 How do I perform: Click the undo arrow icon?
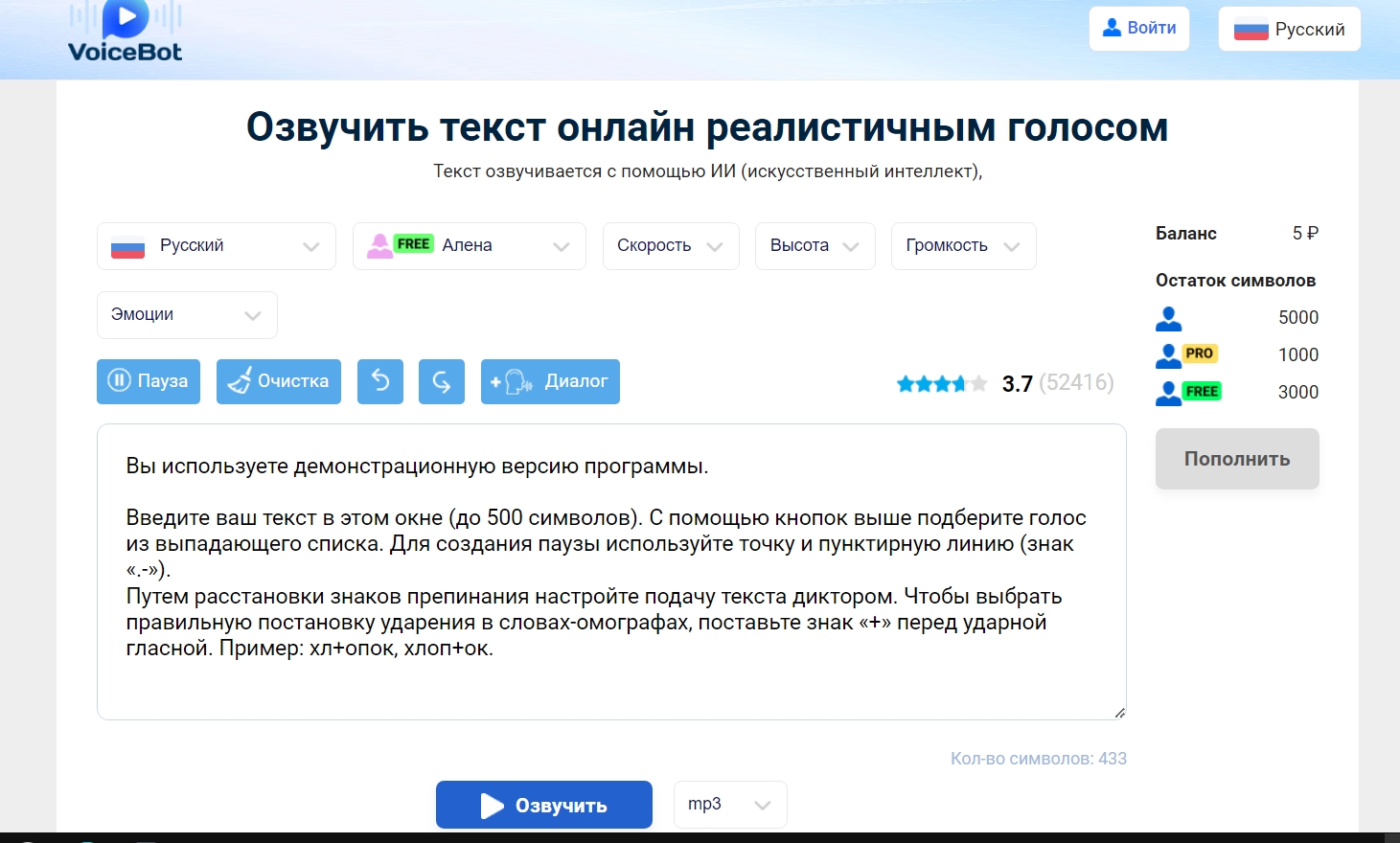(380, 381)
